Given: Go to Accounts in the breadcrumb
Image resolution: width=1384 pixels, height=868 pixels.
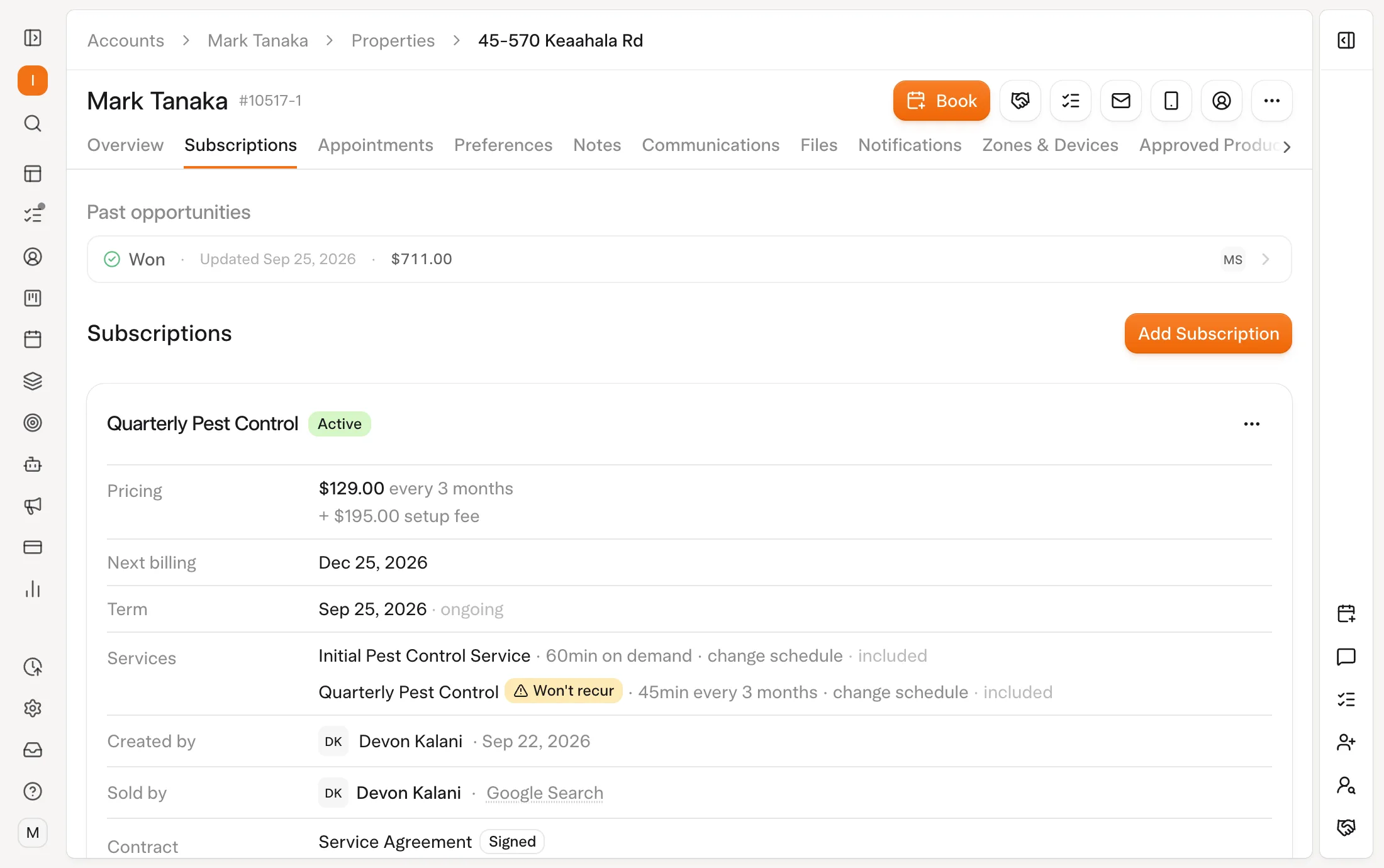Looking at the screenshot, I should tap(126, 40).
